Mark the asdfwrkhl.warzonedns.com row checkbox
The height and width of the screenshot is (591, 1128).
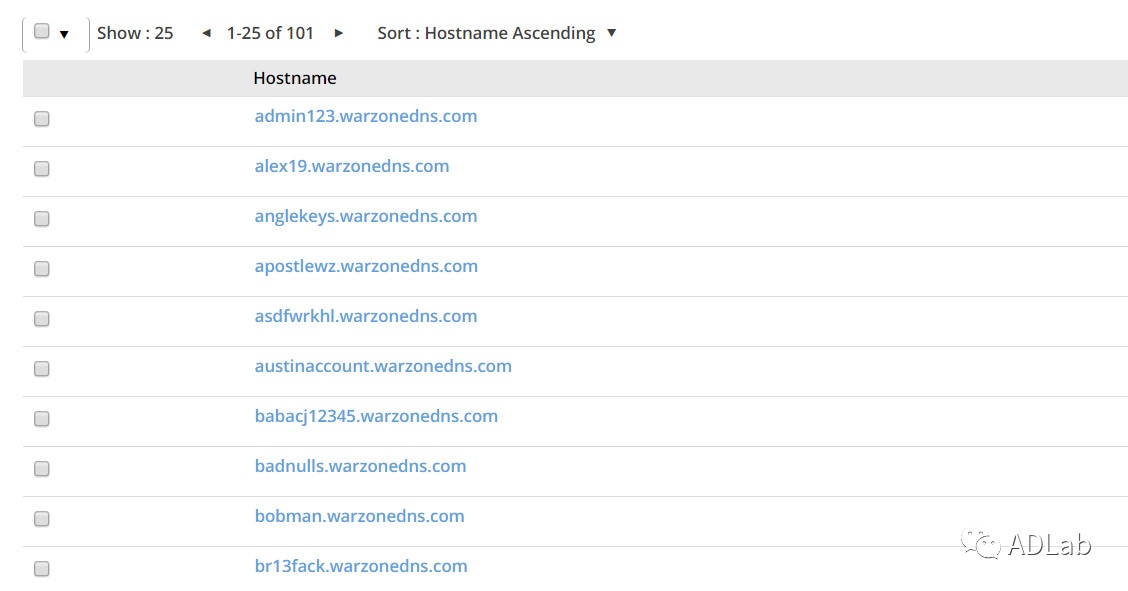[x=42, y=319]
